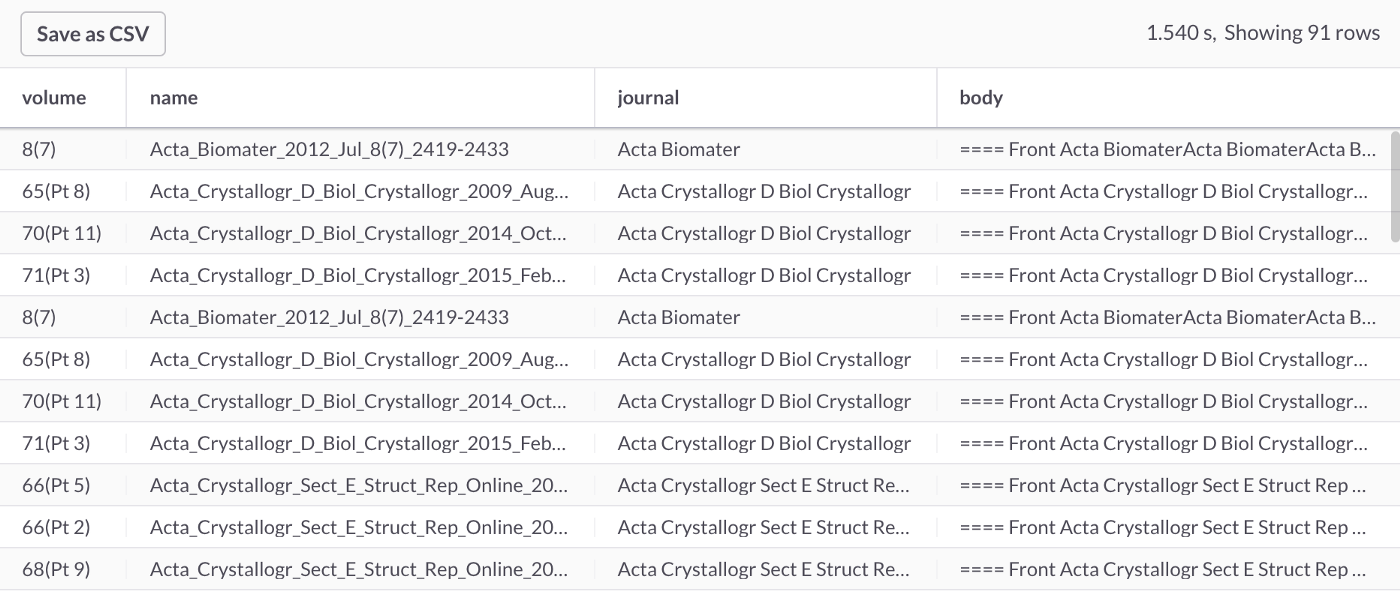Viewport: 1400px width, 600px height.
Task: Select the second Acta_Biomater_2012 name cell
Action: 329,318
